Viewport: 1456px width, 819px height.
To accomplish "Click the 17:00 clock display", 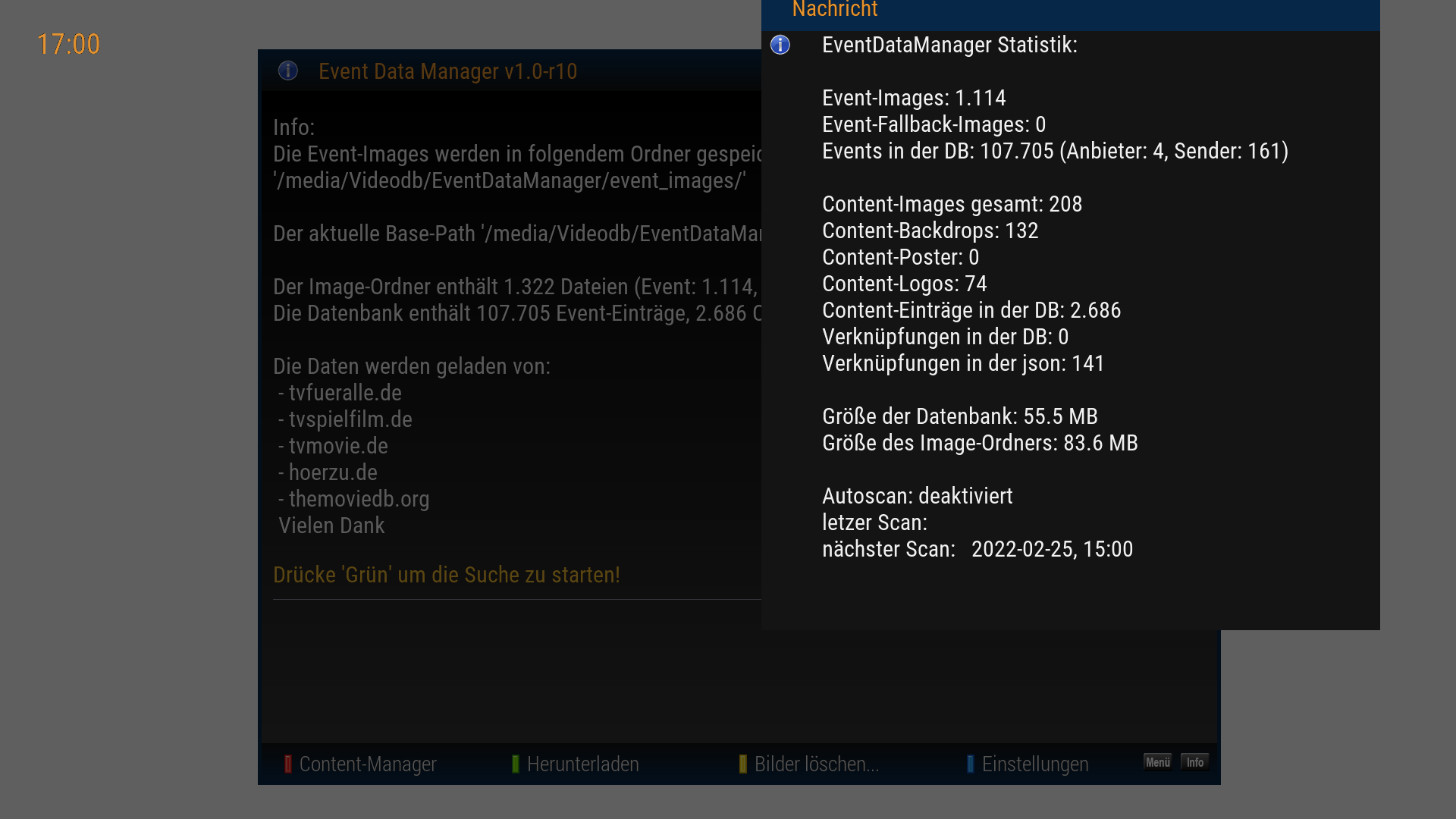I will pyautogui.click(x=68, y=44).
